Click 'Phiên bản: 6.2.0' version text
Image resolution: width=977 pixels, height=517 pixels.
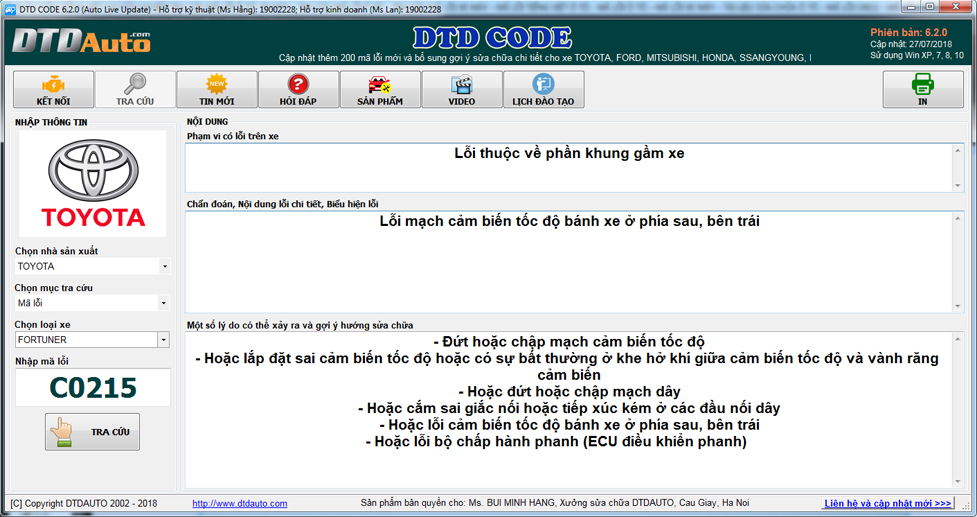click(908, 32)
